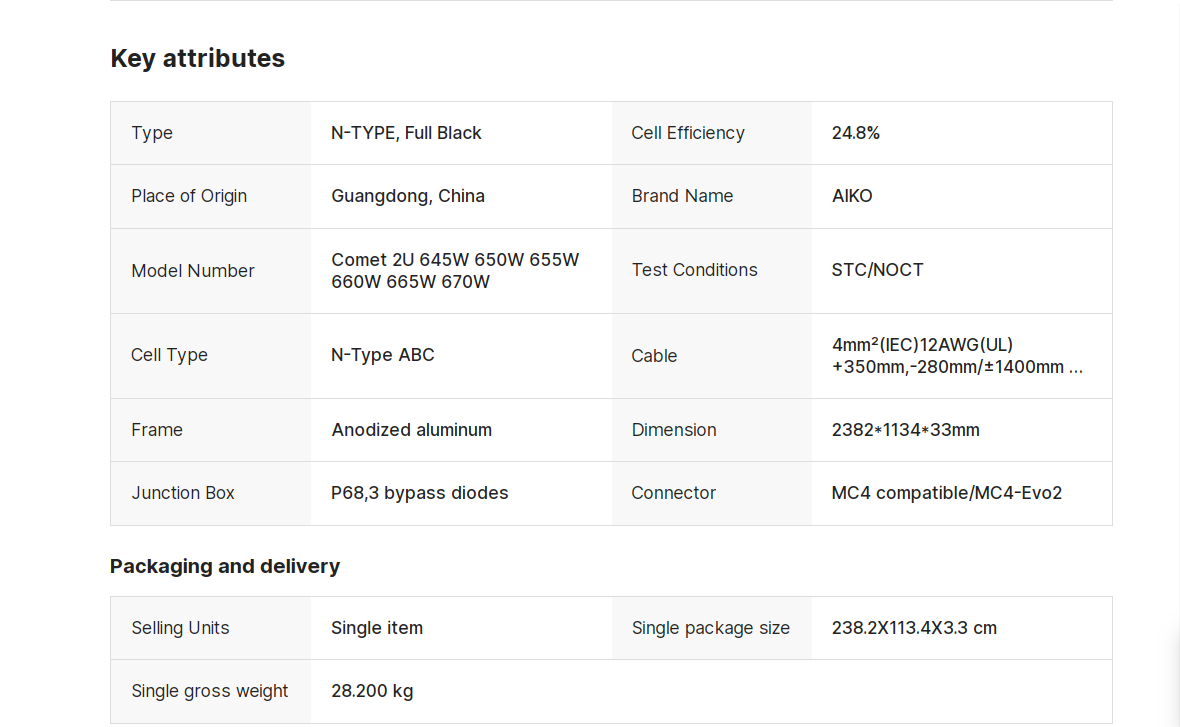Select the Cell Efficiency label
1180x727 pixels.
688,133
